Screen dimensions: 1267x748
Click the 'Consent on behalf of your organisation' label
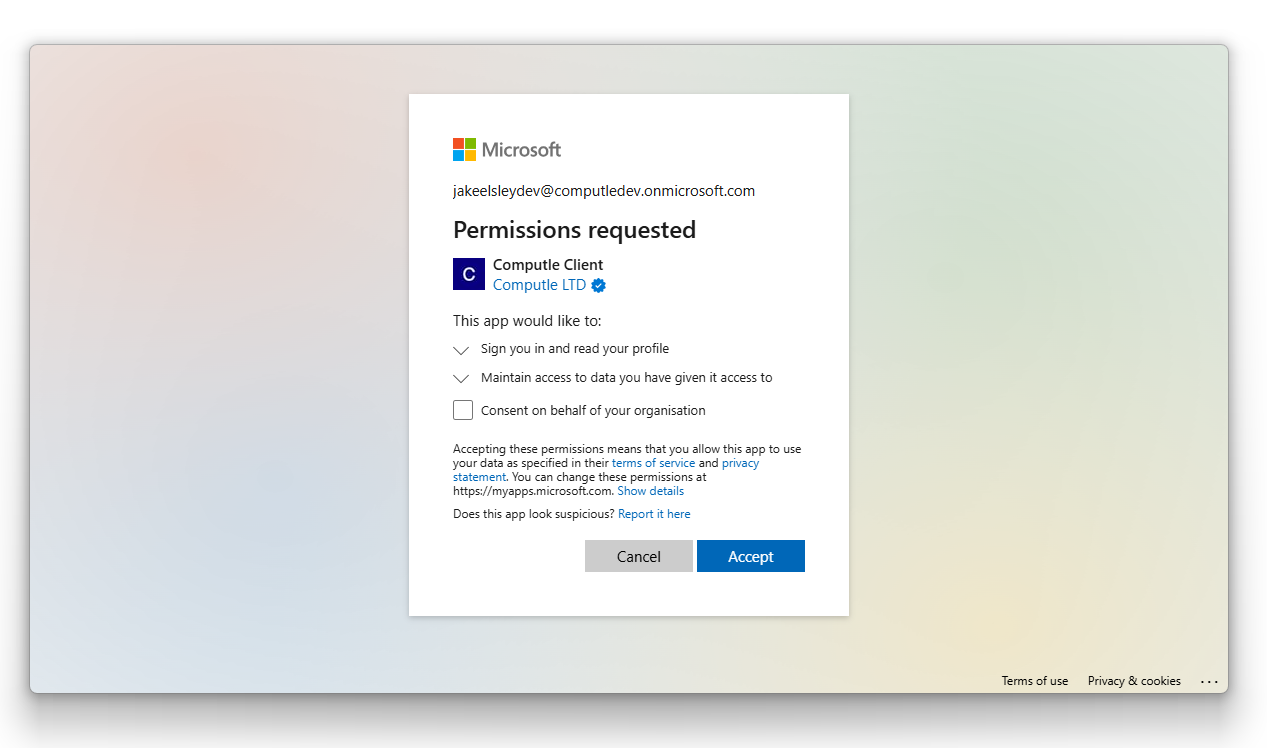(x=593, y=411)
